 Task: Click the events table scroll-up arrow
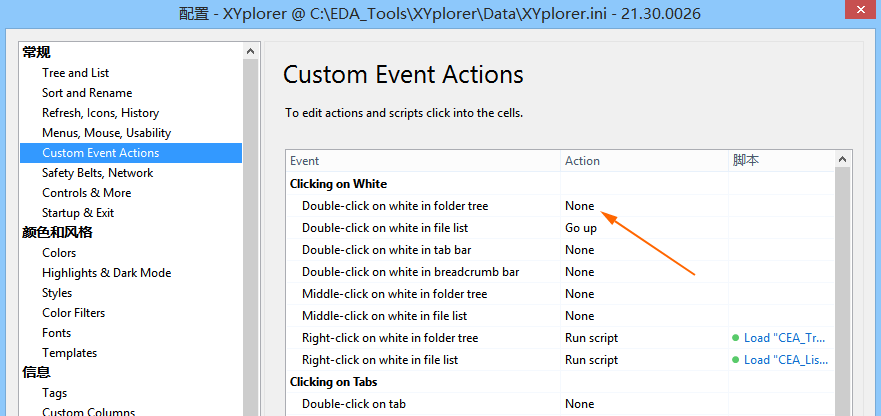(843, 160)
